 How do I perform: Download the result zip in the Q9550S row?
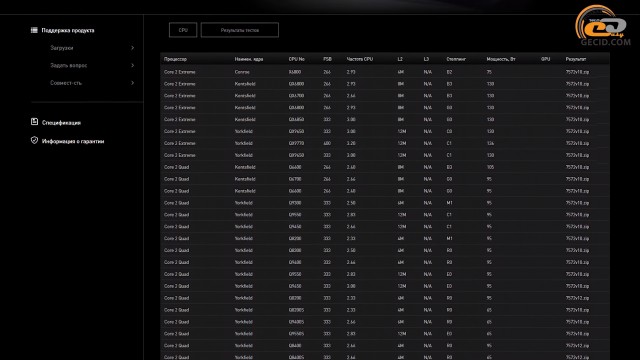pyautogui.click(x=577, y=333)
